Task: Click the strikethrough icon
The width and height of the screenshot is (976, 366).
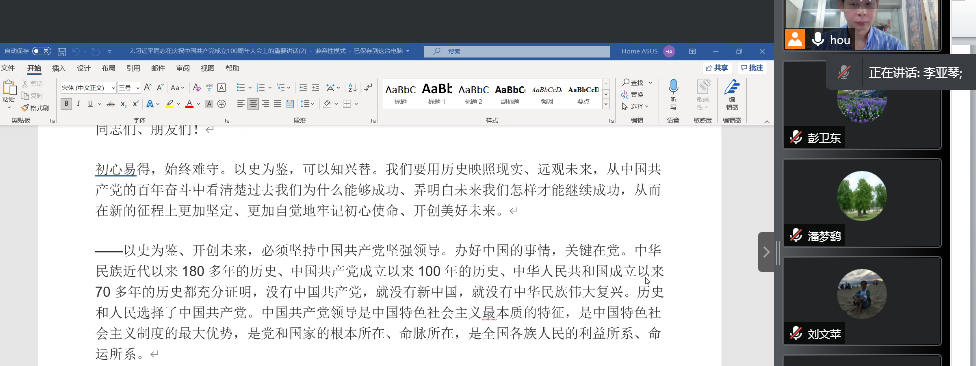Action: tap(110, 104)
